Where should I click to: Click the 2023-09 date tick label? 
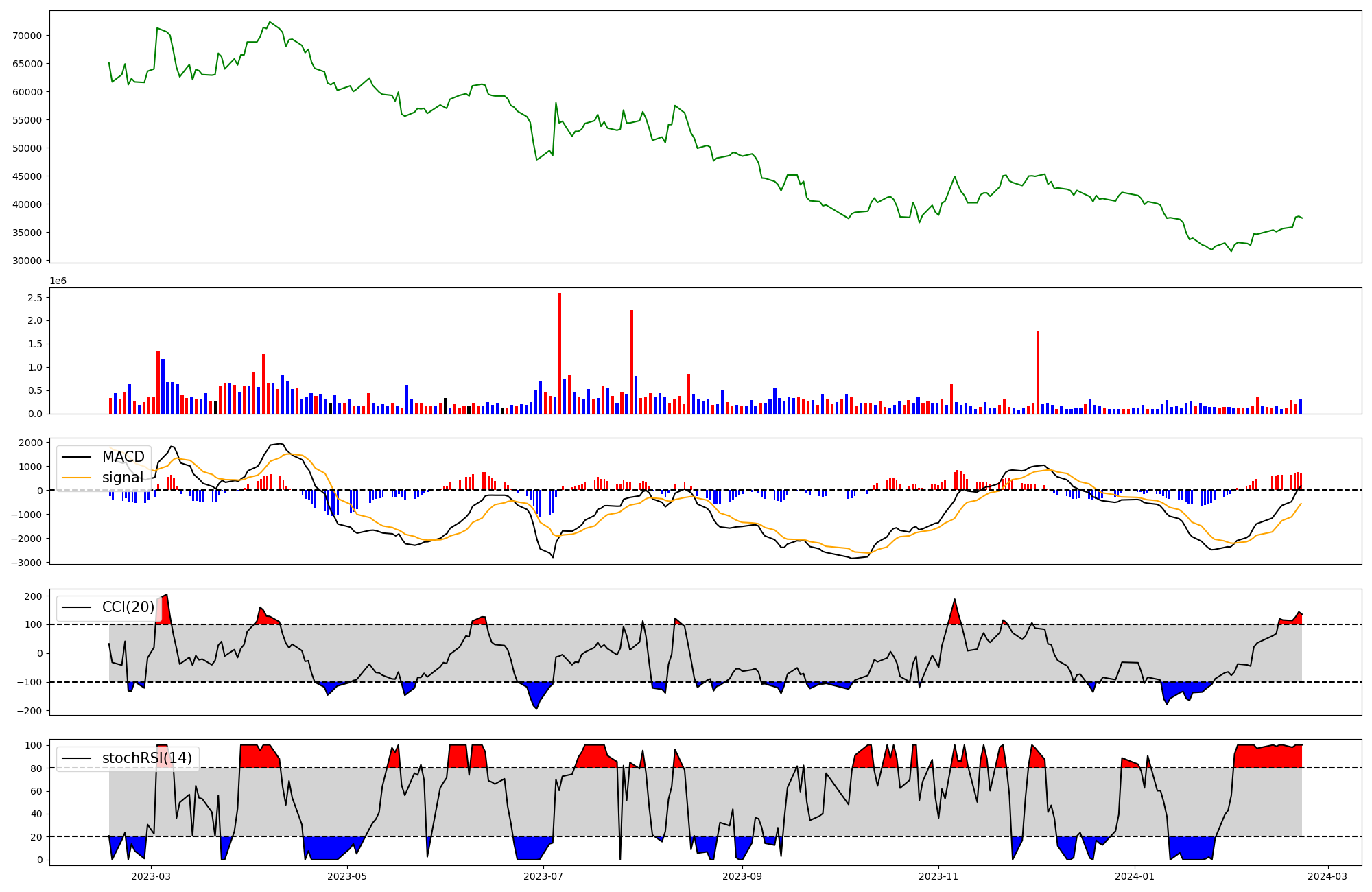click(x=742, y=876)
